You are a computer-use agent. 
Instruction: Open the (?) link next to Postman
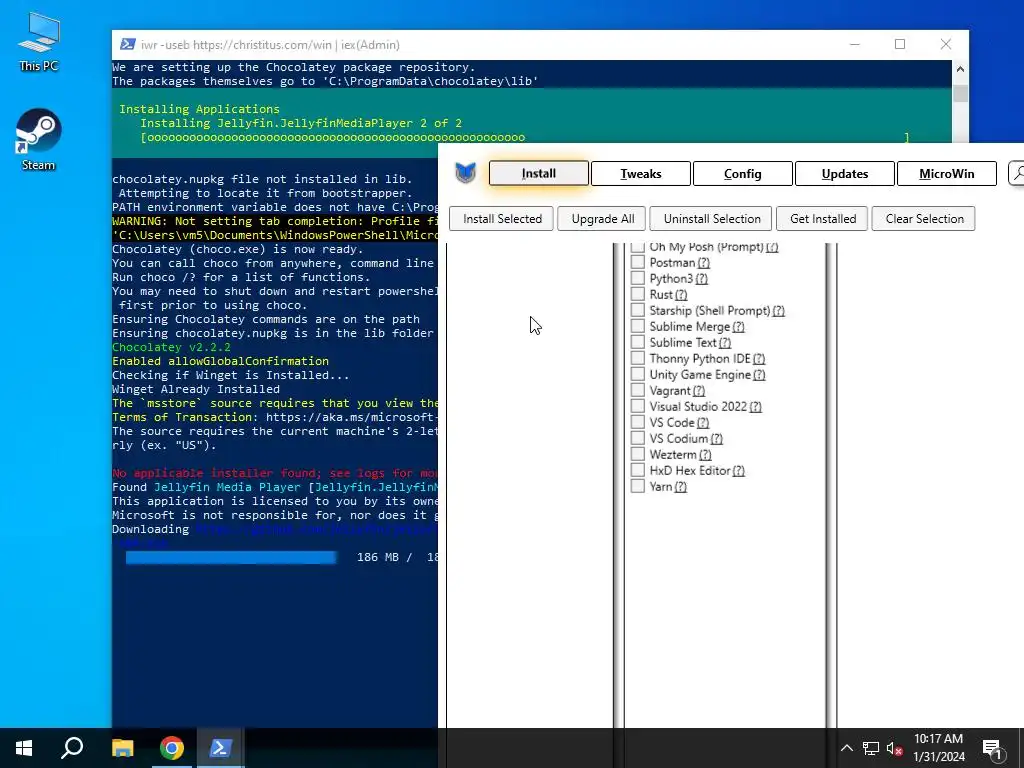pyautogui.click(x=703, y=263)
